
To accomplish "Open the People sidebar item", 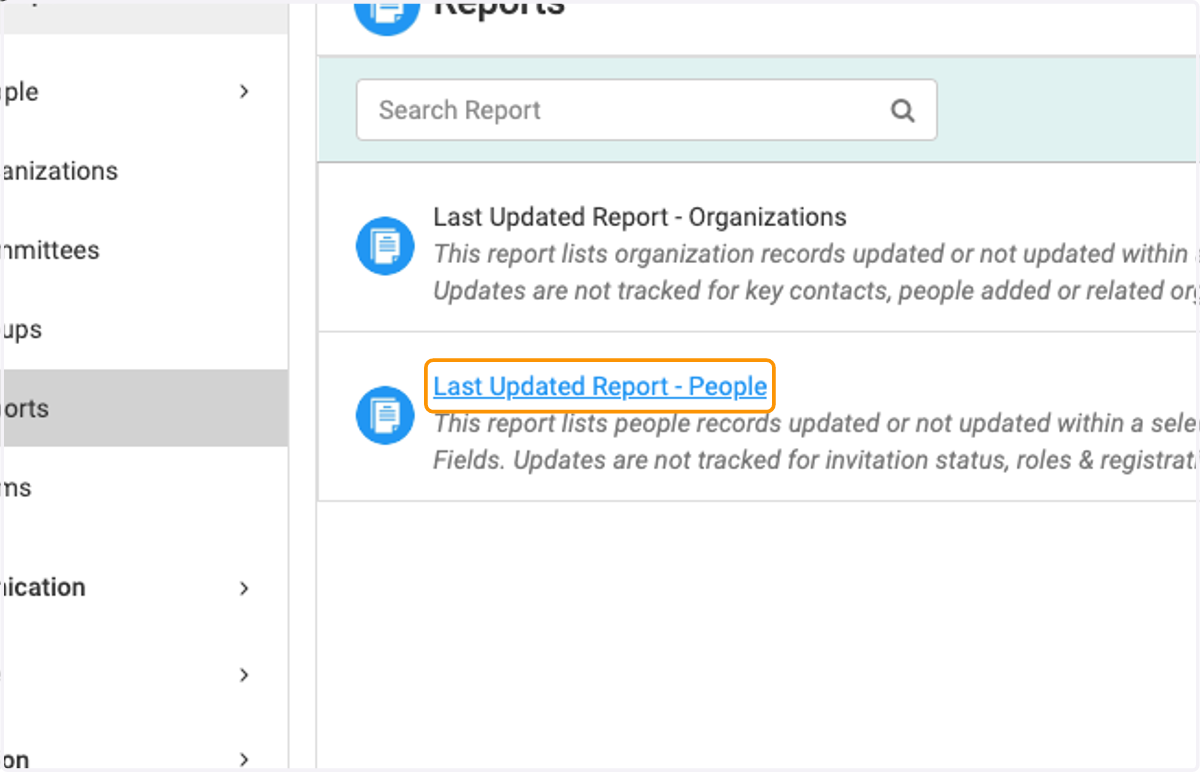I will click(20, 92).
